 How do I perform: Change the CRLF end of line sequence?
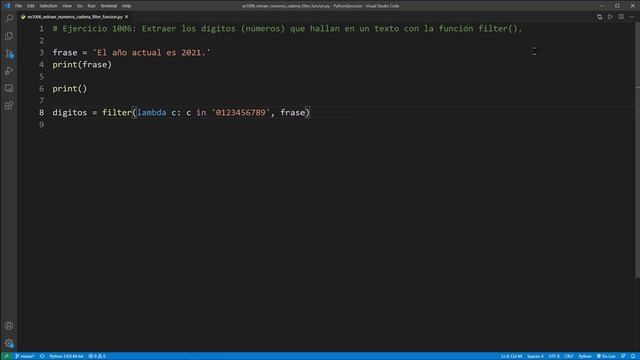pyautogui.click(x=569, y=356)
